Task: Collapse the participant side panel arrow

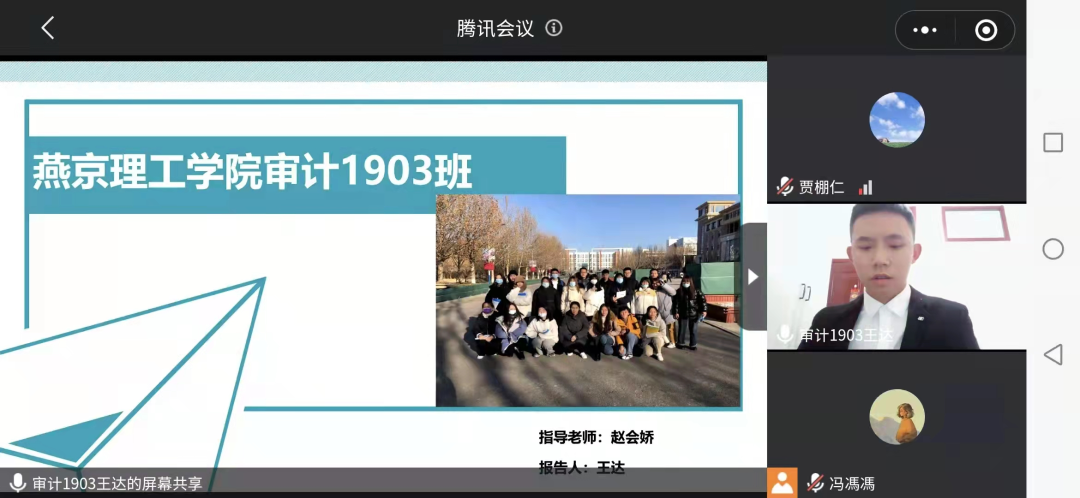Action: pos(753,276)
